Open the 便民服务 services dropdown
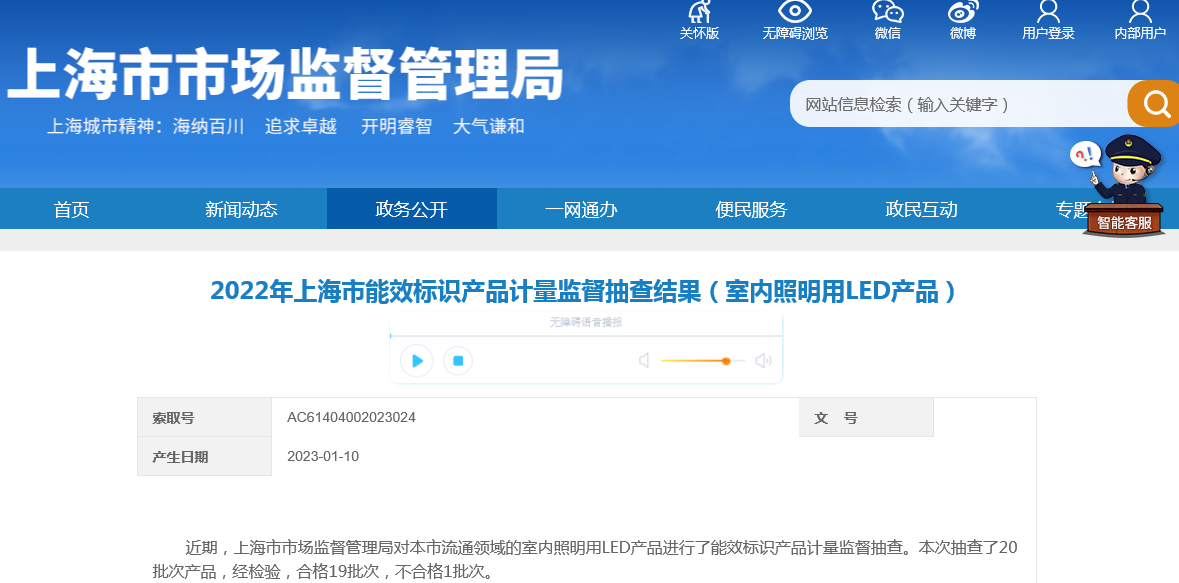The width and height of the screenshot is (1179, 583). [751, 208]
